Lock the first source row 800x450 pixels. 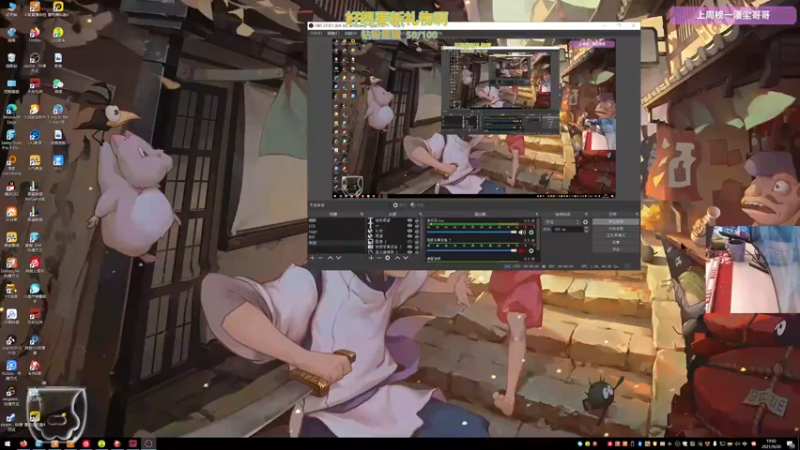tap(417, 220)
